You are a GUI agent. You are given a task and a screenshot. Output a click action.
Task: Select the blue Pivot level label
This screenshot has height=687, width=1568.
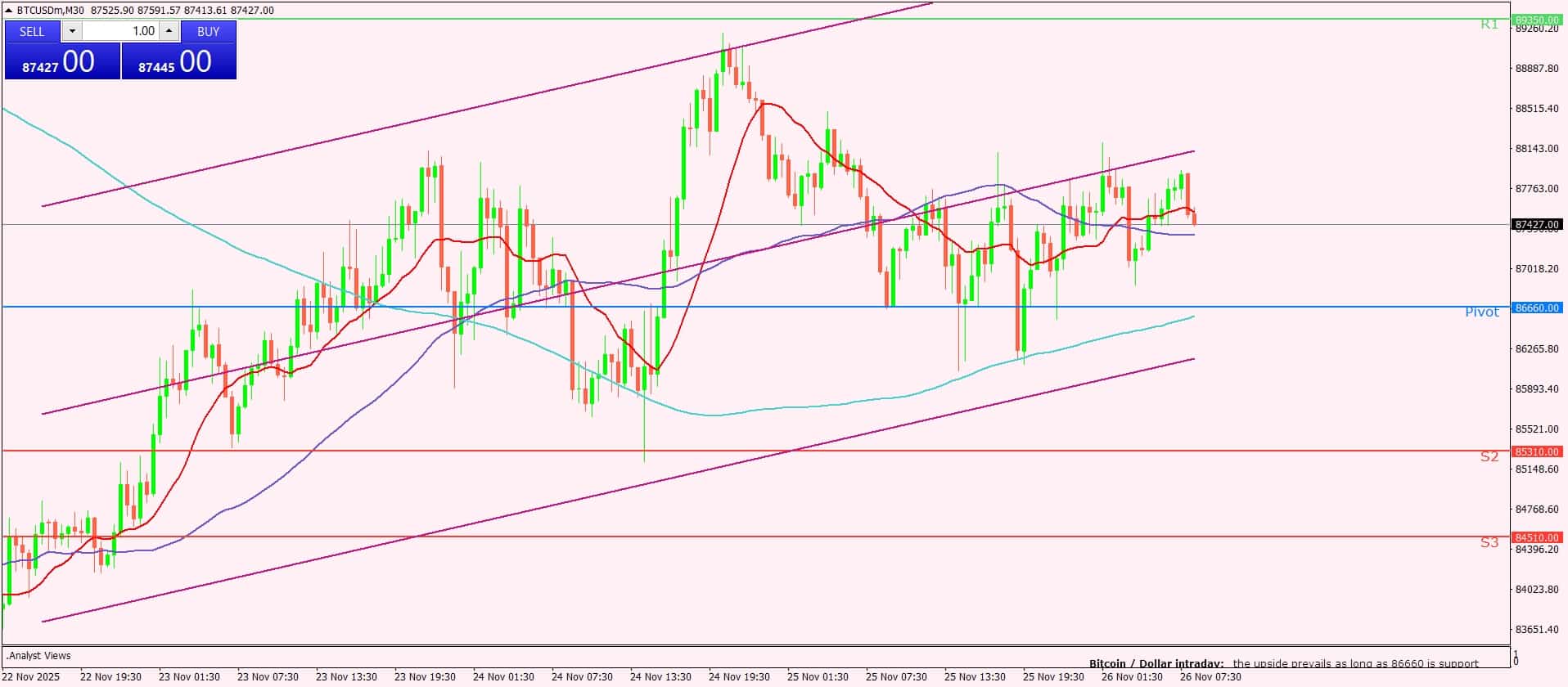pos(1481,312)
